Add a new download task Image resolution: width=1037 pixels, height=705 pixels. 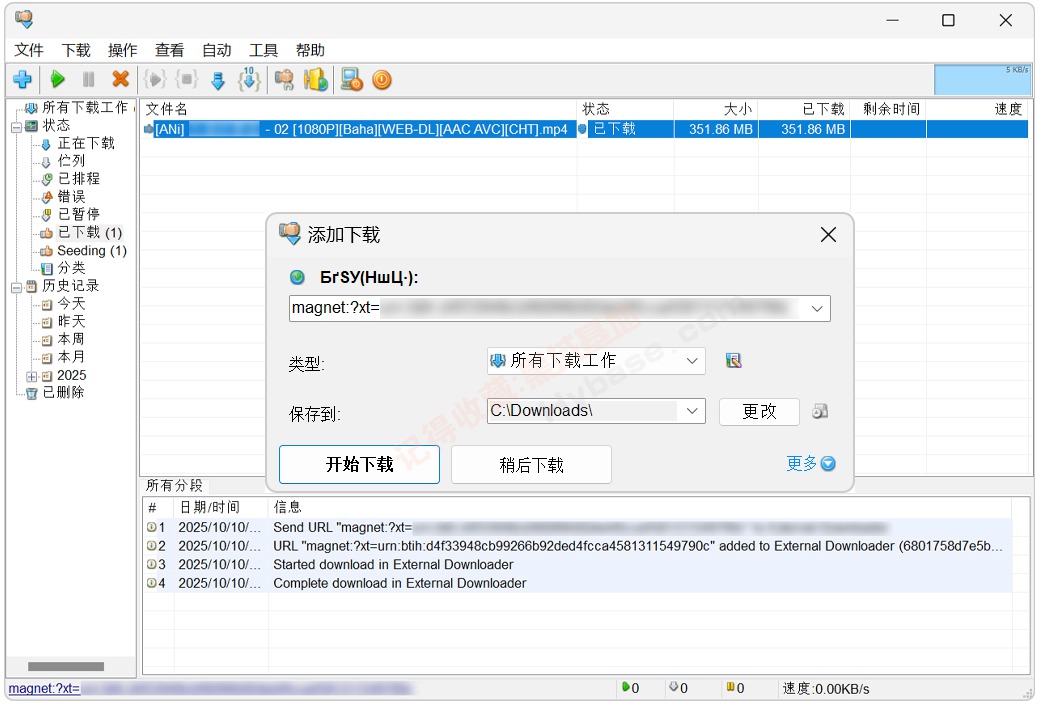23,80
